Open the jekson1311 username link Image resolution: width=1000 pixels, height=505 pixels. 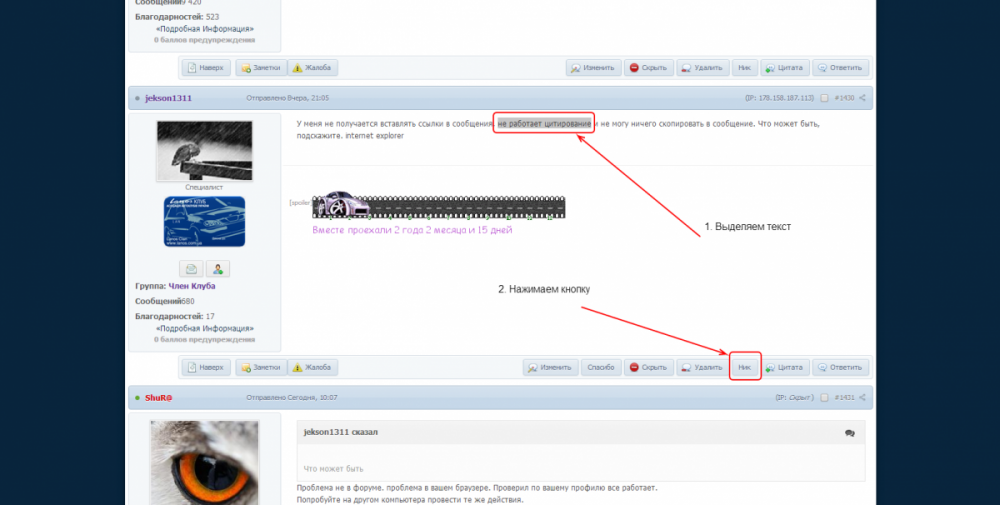click(x=168, y=98)
